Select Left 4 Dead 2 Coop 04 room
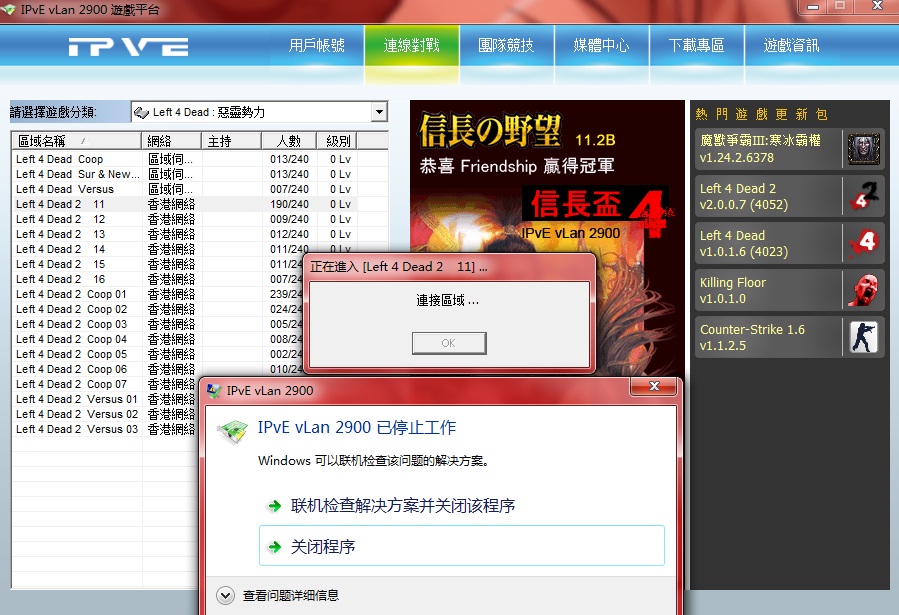 [158, 339]
